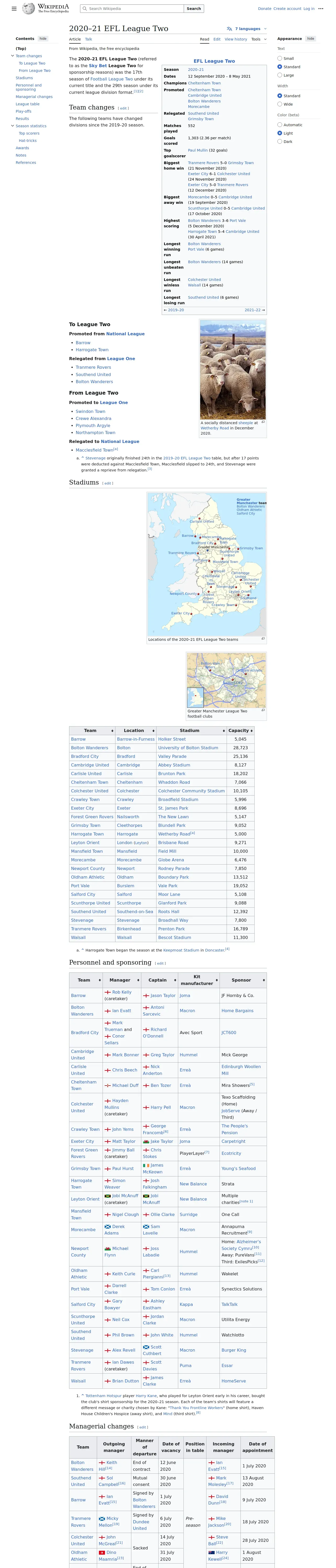Viewport: 336px width, 1568px height.
Task: Edit the Personnel and sponsoring section
Action: [160, 964]
